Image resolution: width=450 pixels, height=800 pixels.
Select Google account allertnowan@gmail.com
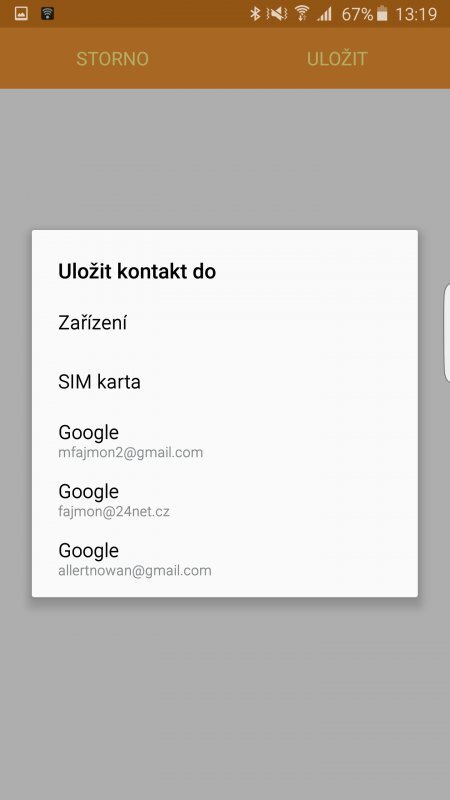tap(224, 559)
